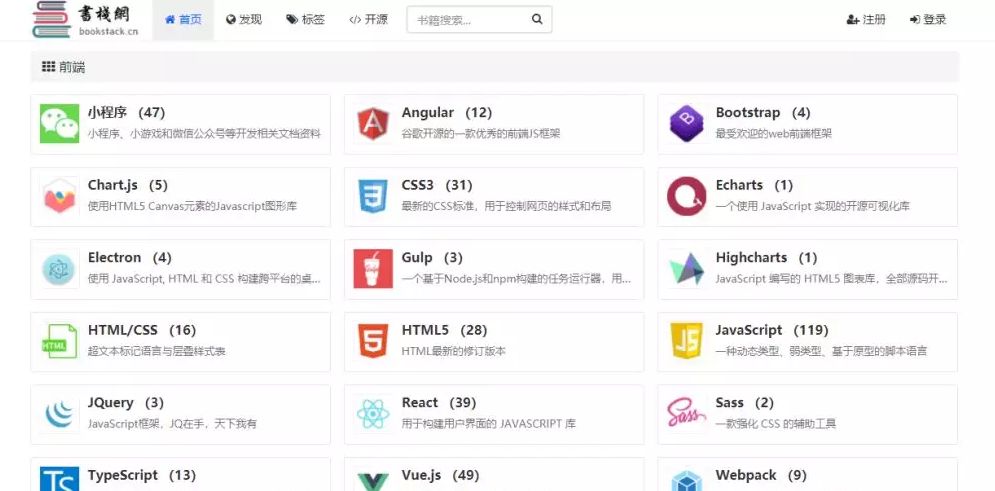Image resolution: width=995 pixels, height=491 pixels.
Task: Click description 最受欢迎的web前端框架
Action: click(x=774, y=134)
